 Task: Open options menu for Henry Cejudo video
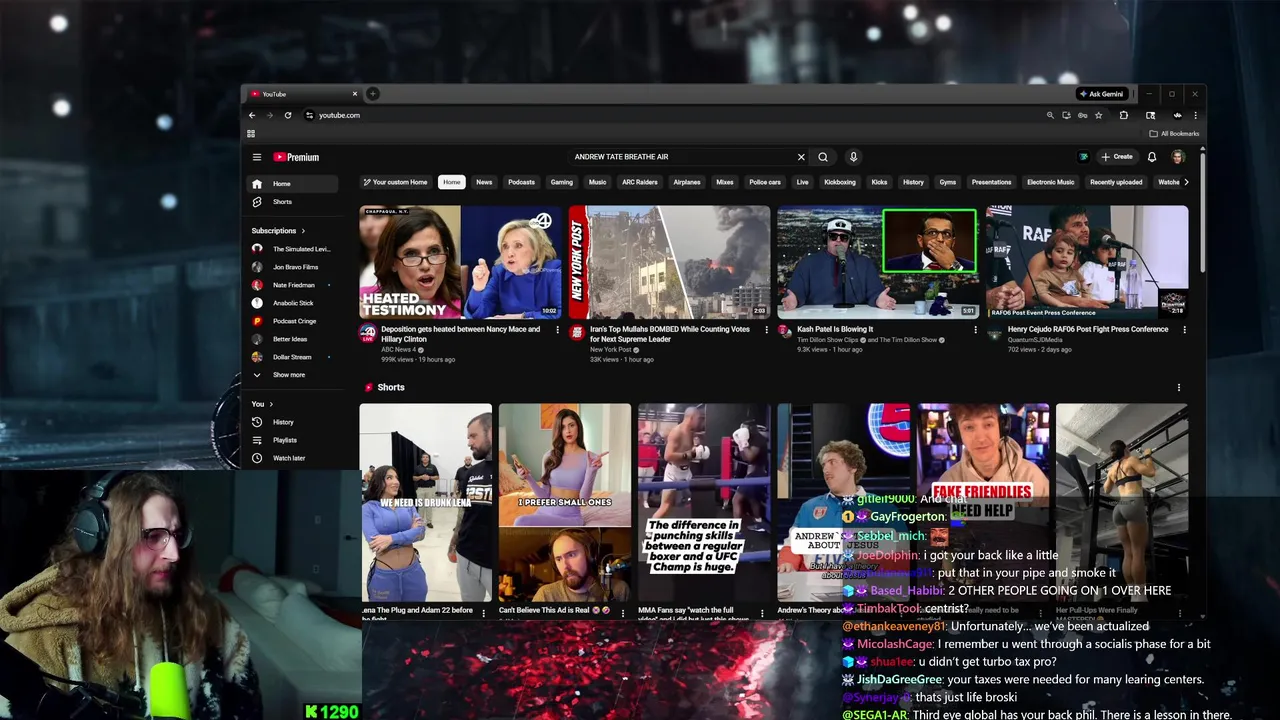[1185, 330]
